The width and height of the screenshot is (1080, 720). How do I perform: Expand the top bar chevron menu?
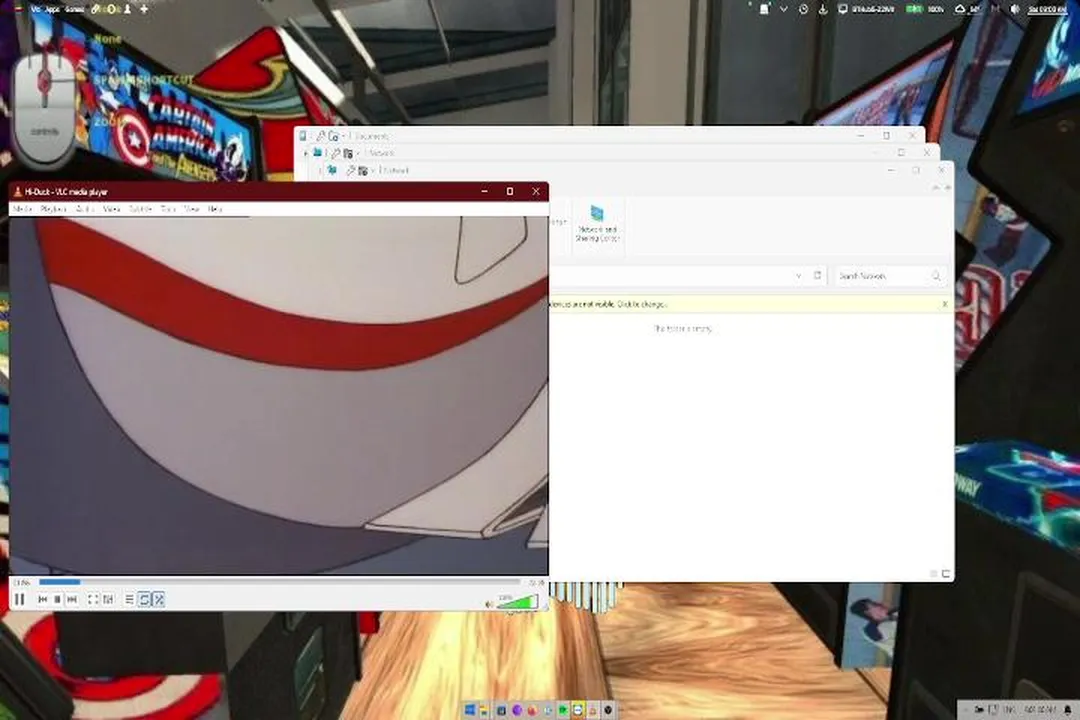point(784,9)
